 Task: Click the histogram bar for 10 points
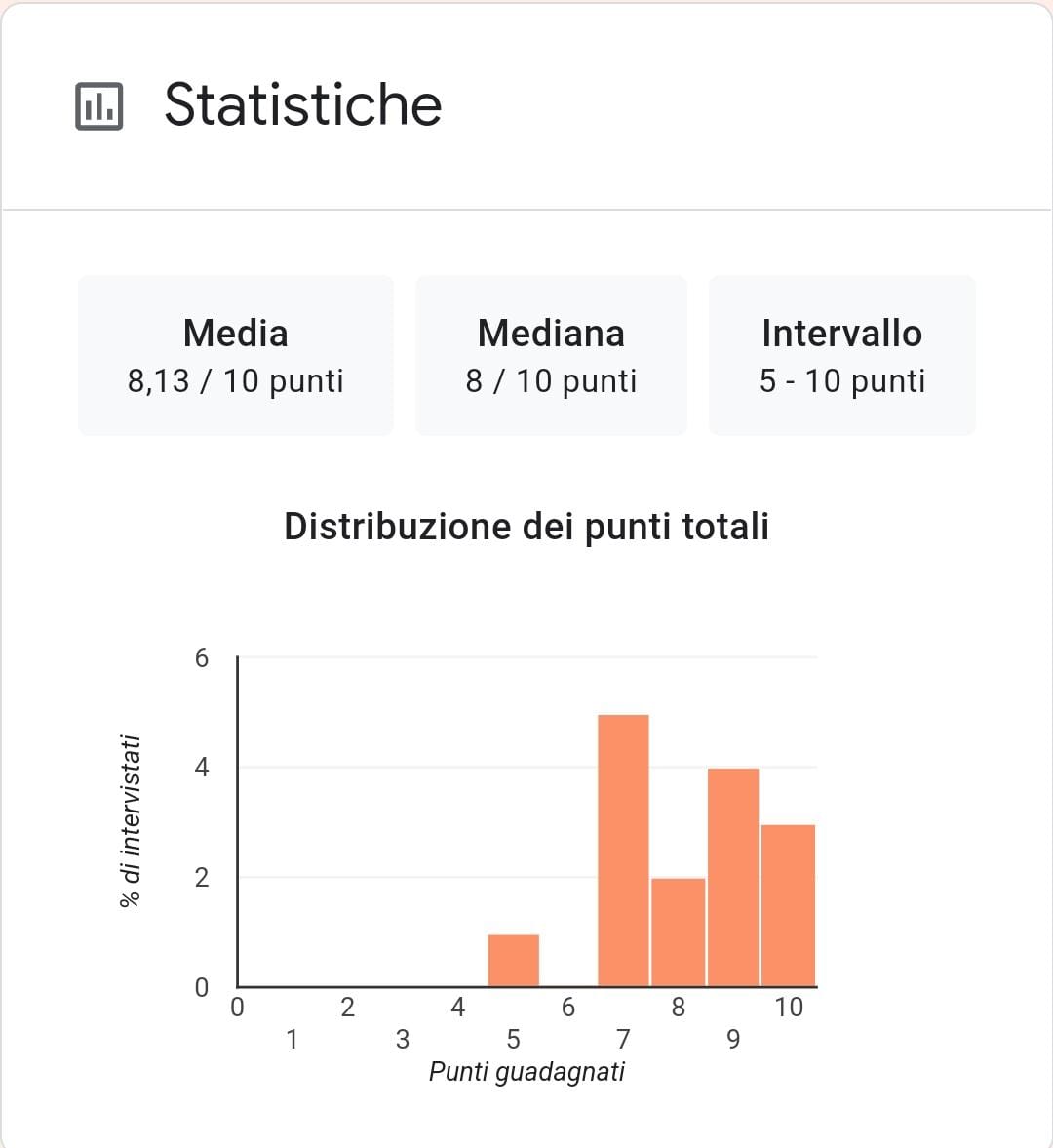788,906
